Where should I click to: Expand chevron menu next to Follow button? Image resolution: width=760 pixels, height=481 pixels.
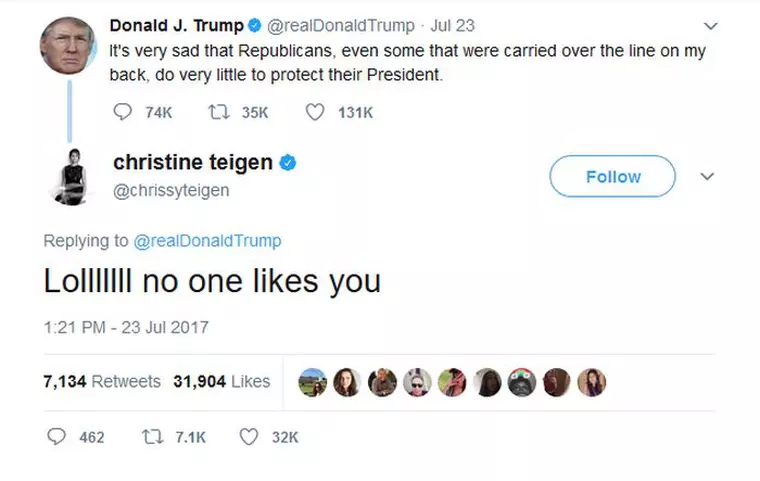(707, 177)
